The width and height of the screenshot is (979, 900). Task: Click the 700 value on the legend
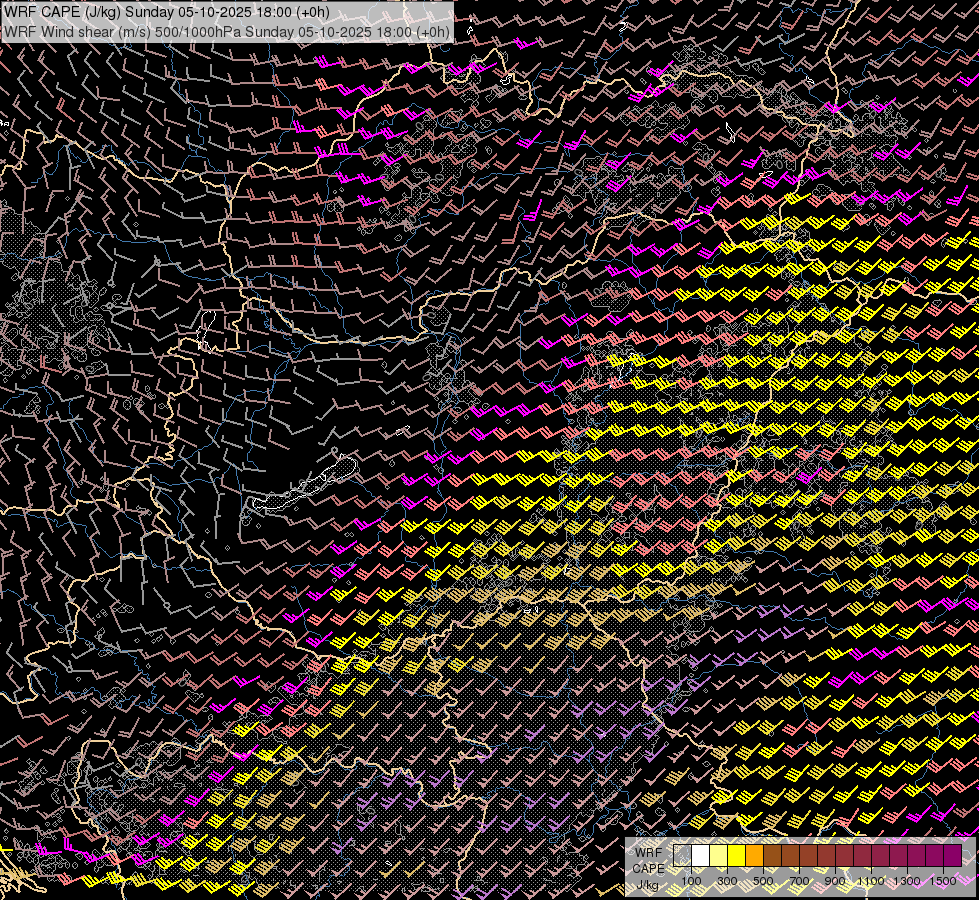[799, 881]
